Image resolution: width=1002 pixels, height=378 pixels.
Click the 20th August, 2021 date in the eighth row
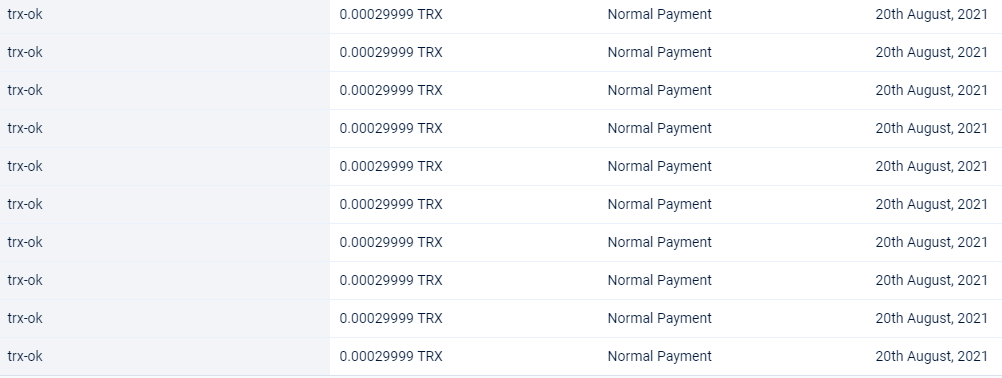tap(931, 280)
